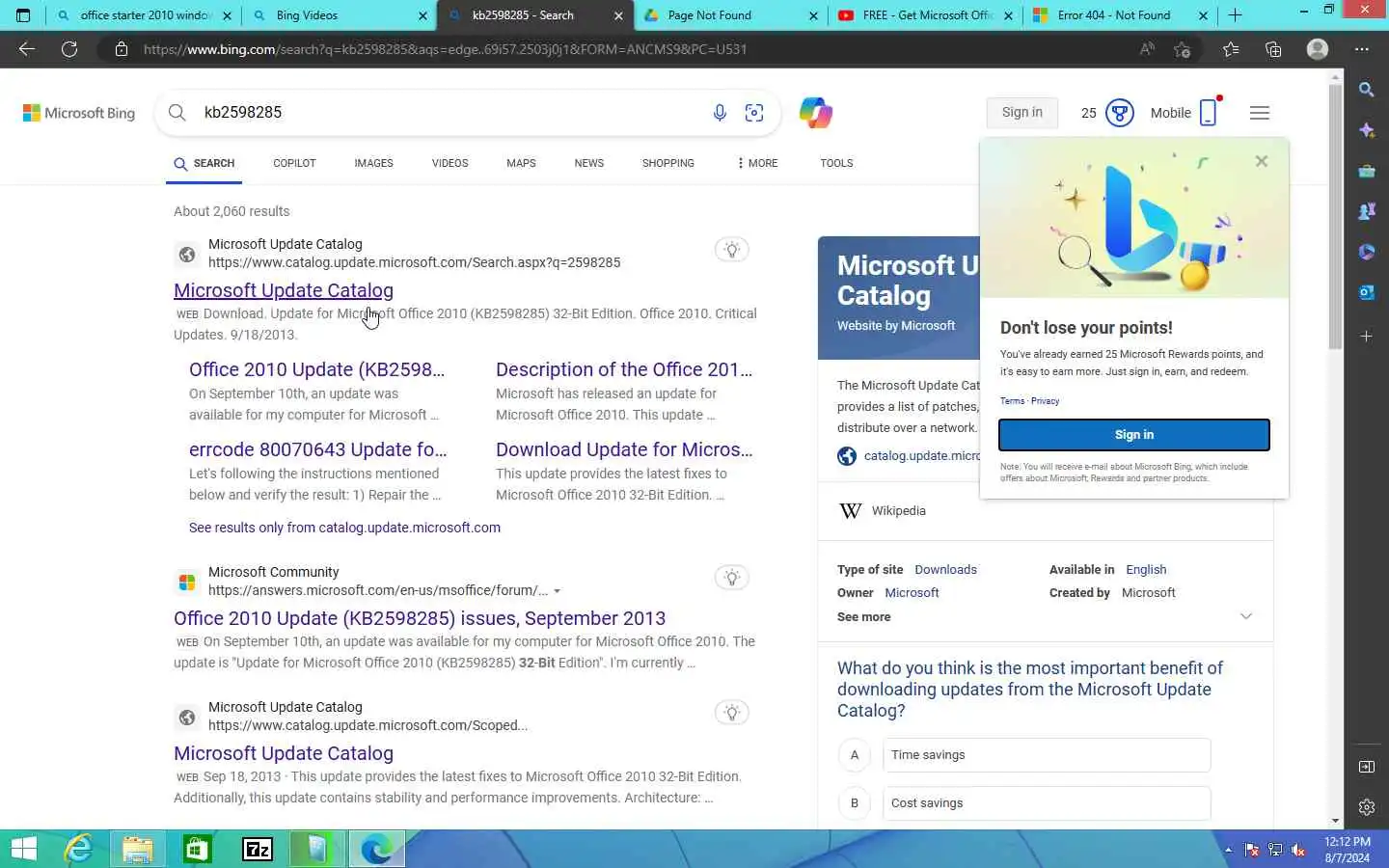Viewport: 1389px width, 868px height.
Task: Close the rewards popup with X
Action: (1262, 161)
